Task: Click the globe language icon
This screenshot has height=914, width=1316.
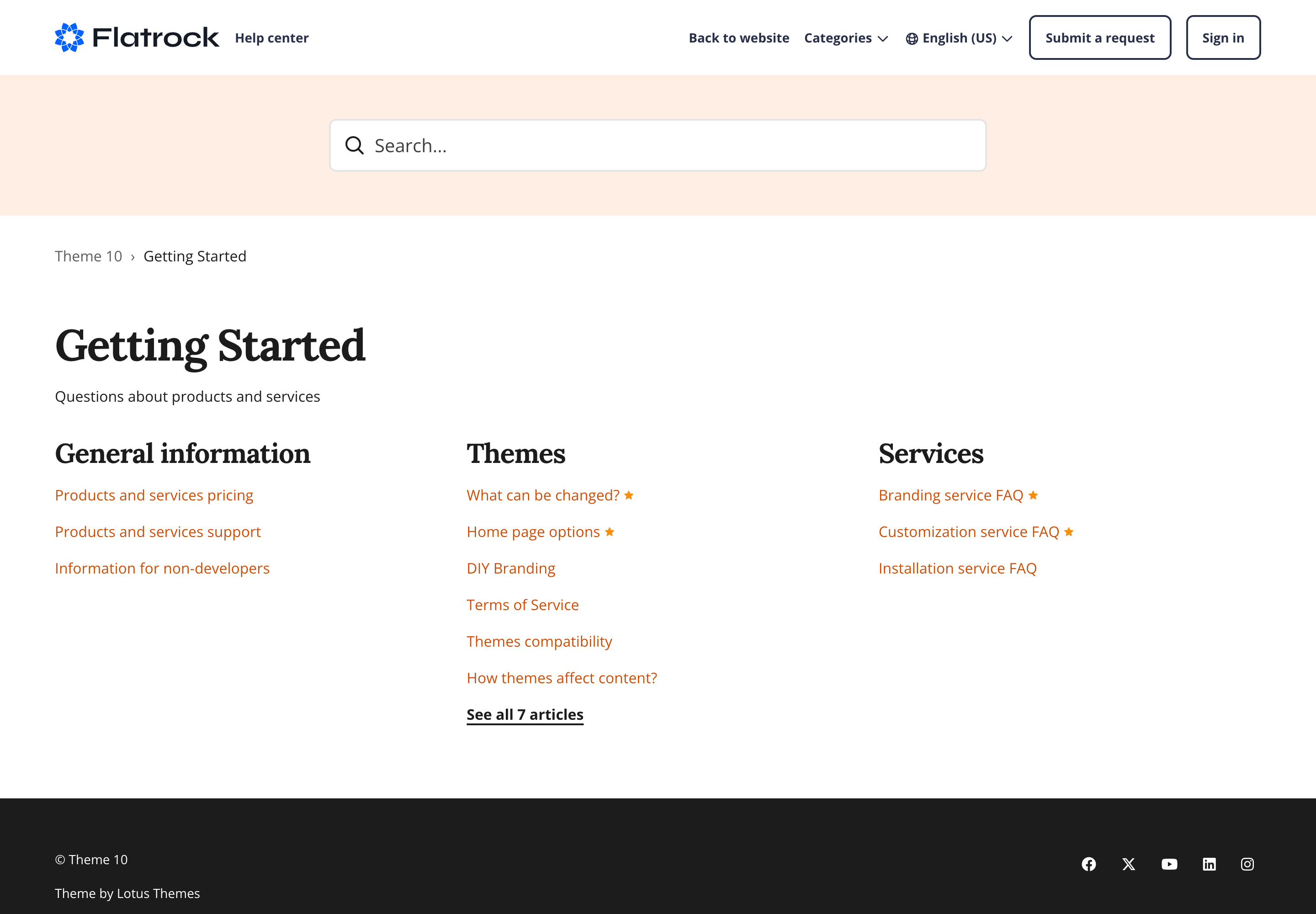Action: 912,38
